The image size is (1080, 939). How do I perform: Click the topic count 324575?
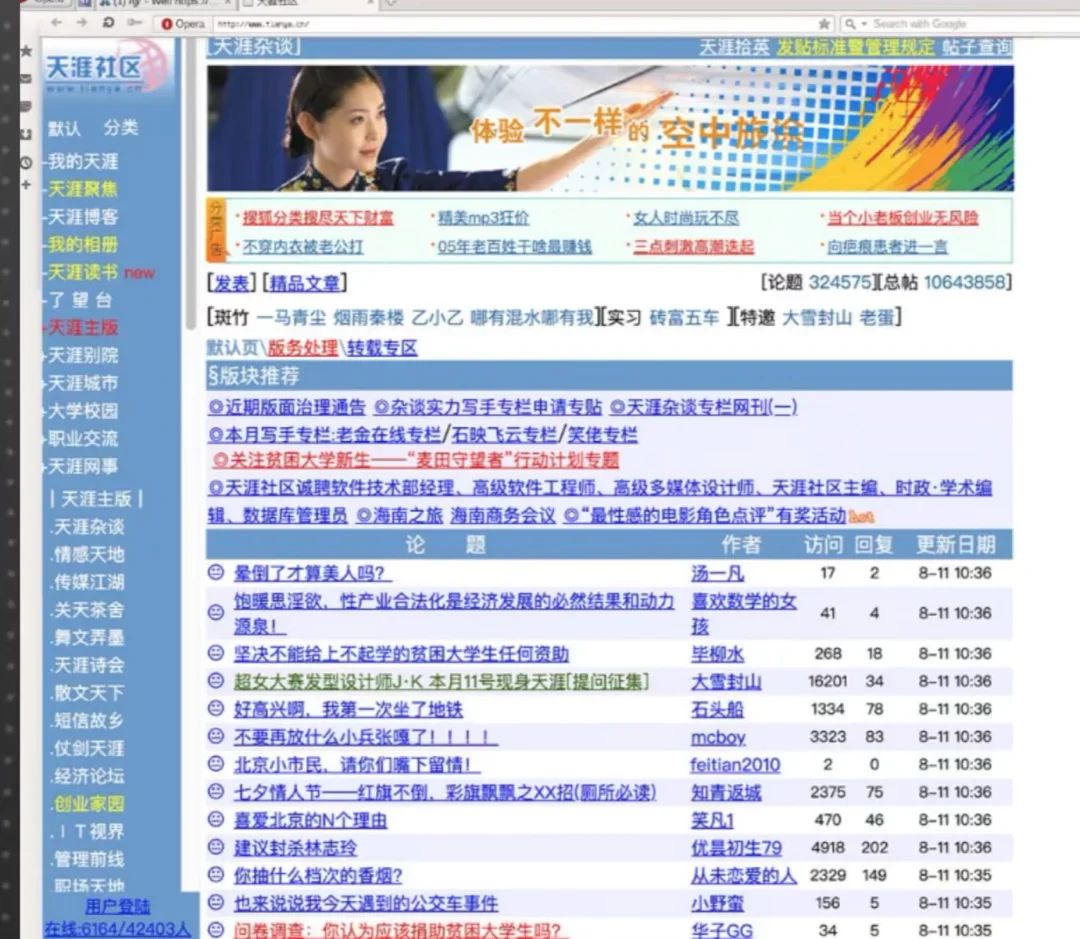(x=840, y=282)
